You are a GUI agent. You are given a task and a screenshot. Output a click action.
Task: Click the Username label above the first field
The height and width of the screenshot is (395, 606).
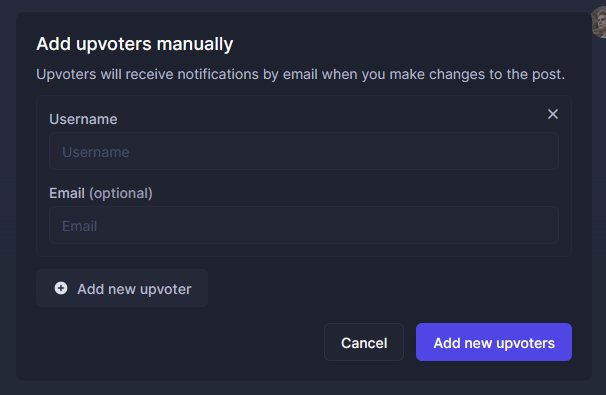coord(83,119)
